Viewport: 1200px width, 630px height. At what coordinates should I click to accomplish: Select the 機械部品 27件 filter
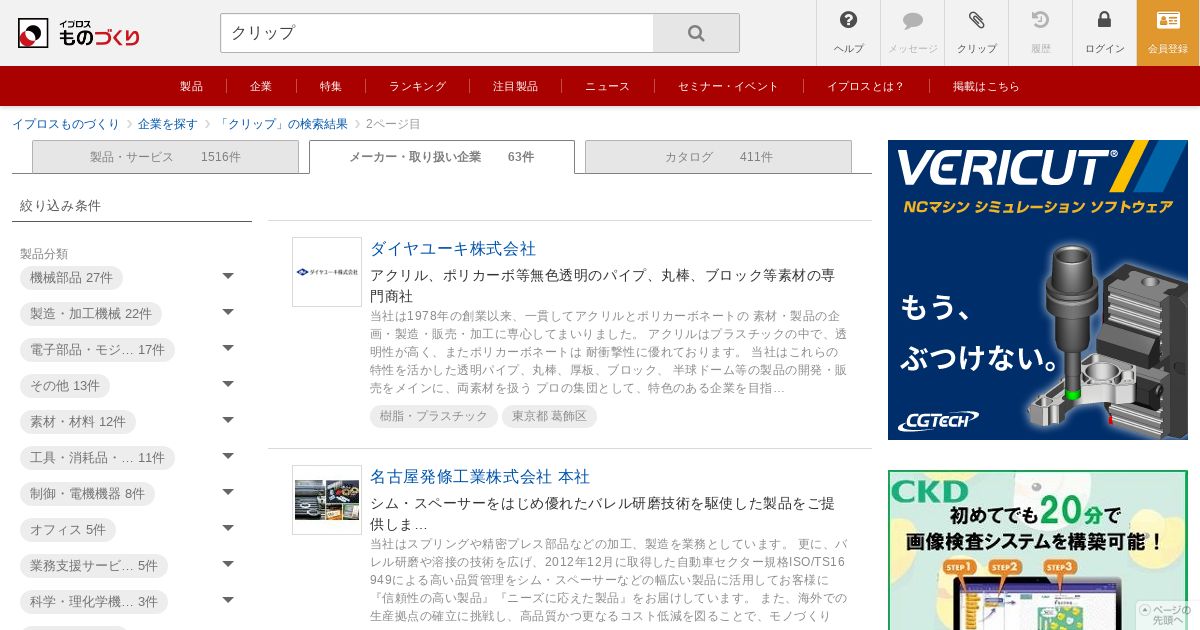(71, 278)
